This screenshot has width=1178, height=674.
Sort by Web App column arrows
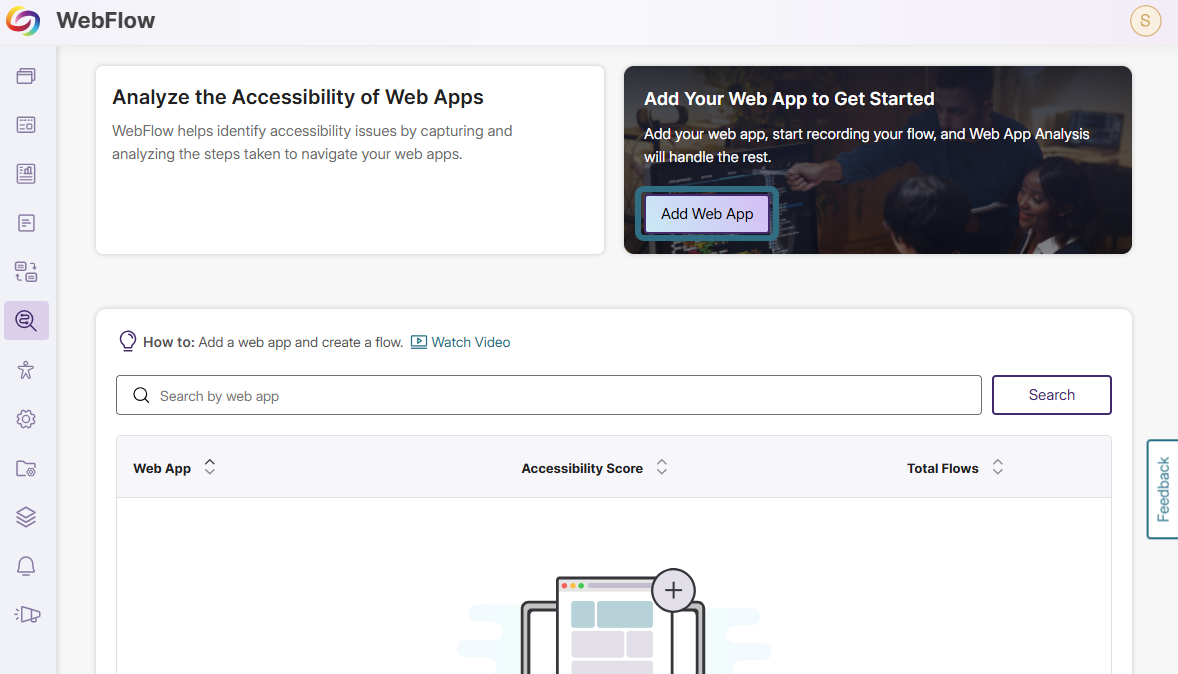[210, 467]
